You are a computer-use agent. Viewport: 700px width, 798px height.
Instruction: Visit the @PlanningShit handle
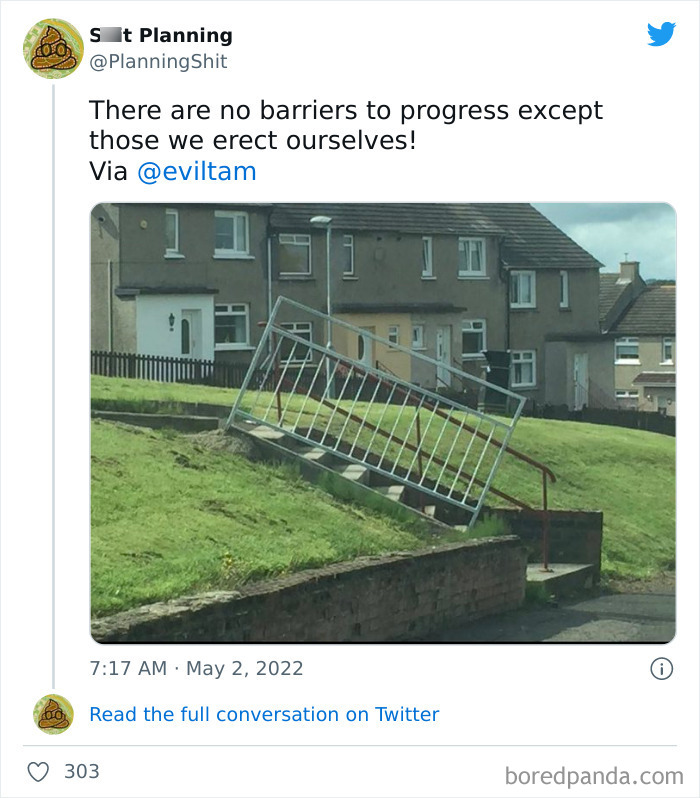pyautogui.click(x=158, y=62)
